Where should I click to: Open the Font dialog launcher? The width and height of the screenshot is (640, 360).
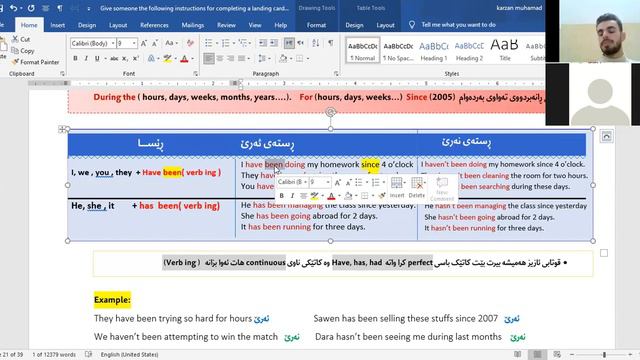pyautogui.click(x=196, y=74)
